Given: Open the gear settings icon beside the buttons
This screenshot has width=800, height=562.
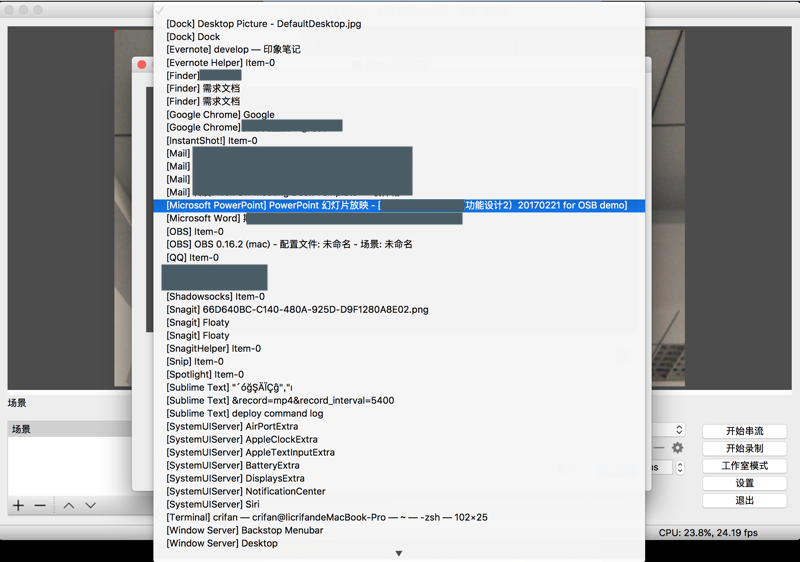Looking at the screenshot, I should (x=678, y=448).
